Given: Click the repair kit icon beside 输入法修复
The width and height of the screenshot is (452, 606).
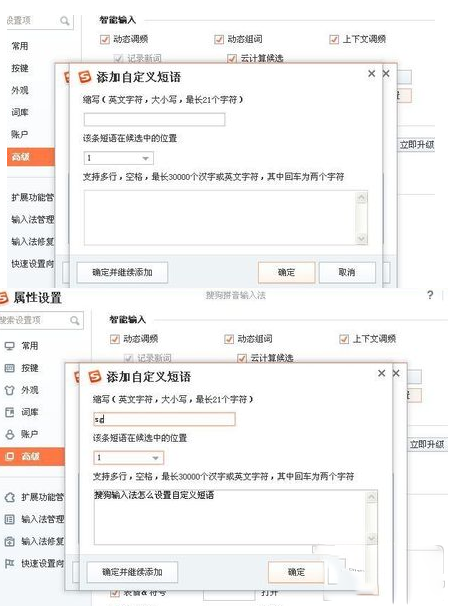Looking at the screenshot, I should pos(10,541).
